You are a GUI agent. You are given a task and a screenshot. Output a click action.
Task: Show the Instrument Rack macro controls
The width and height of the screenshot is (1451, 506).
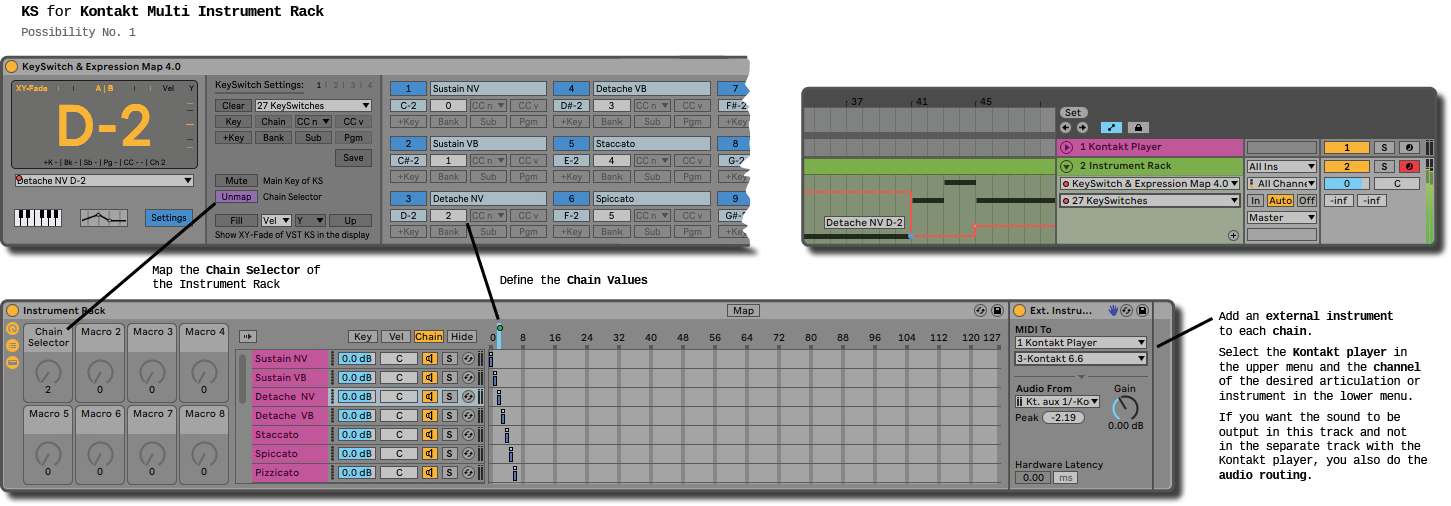tap(12, 328)
